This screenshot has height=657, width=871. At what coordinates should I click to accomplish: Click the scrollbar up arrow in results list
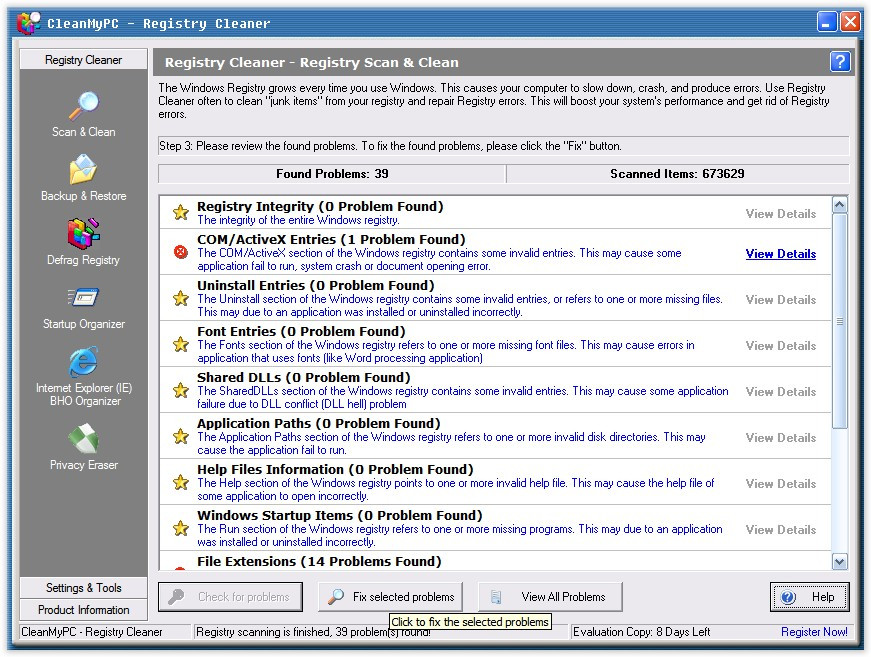tap(839, 205)
